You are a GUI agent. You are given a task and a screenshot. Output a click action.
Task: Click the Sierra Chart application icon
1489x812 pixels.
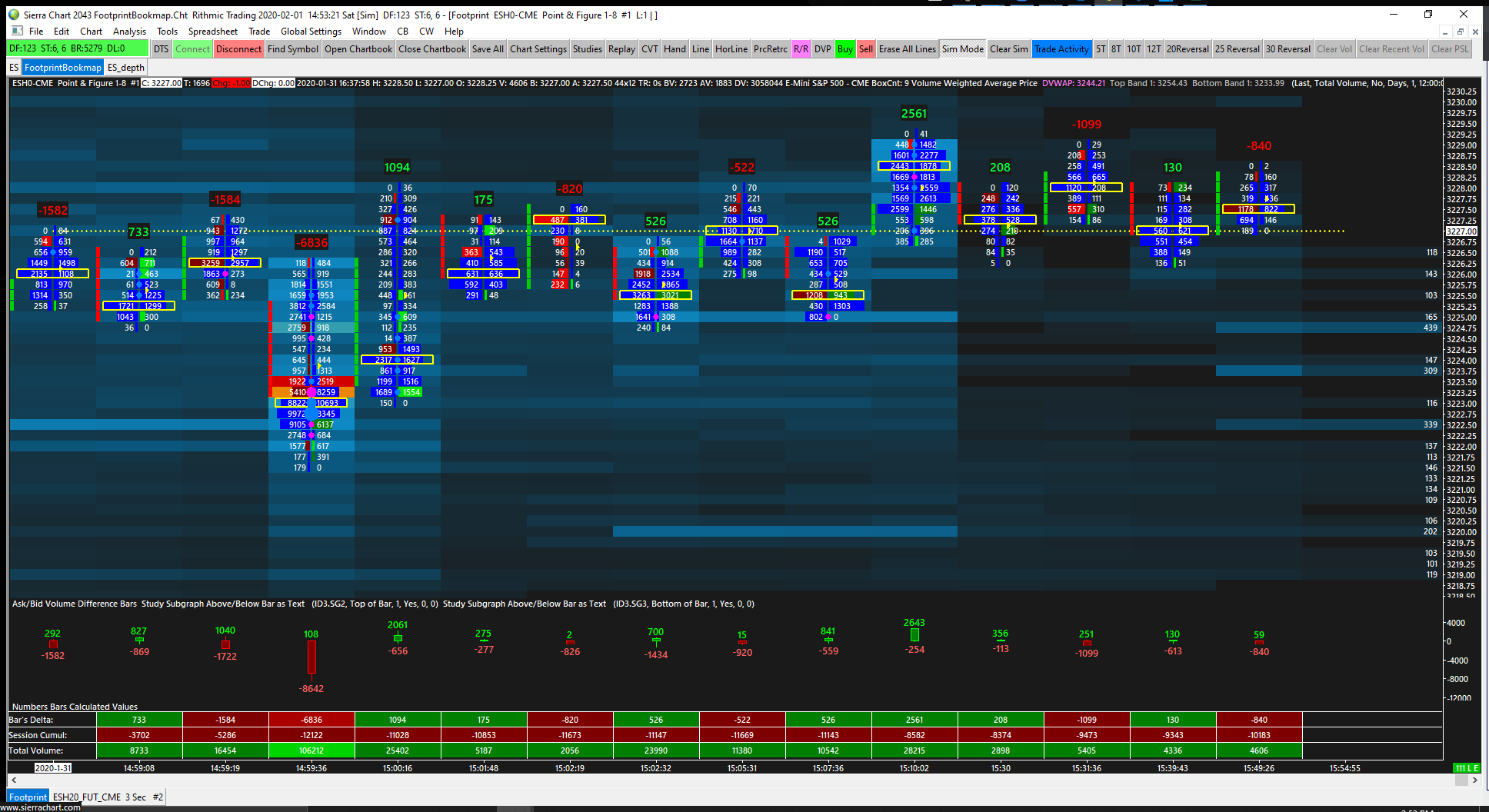click(13, 15)
